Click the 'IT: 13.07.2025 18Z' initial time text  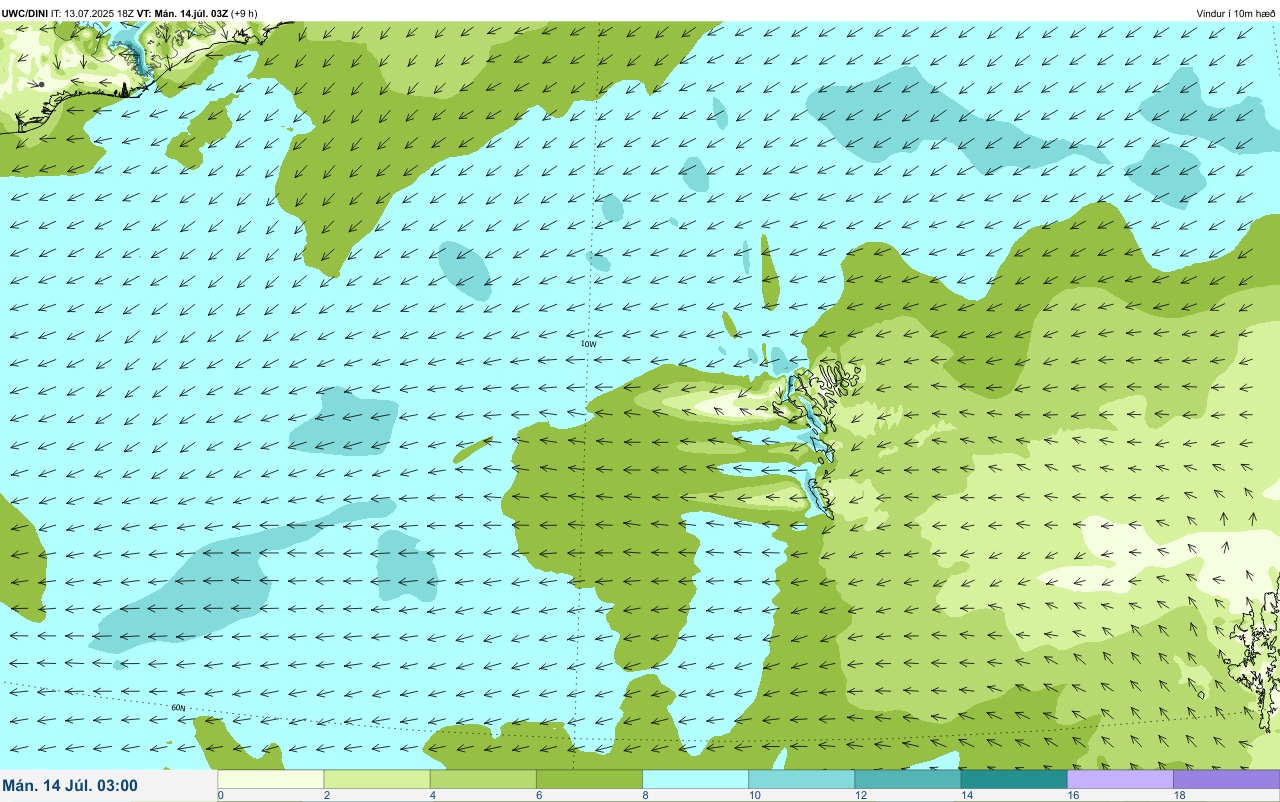point(92,13)
